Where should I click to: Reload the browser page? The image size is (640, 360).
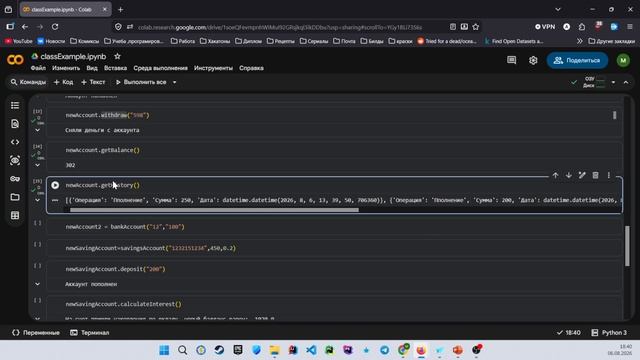click(x=55, y=27)
